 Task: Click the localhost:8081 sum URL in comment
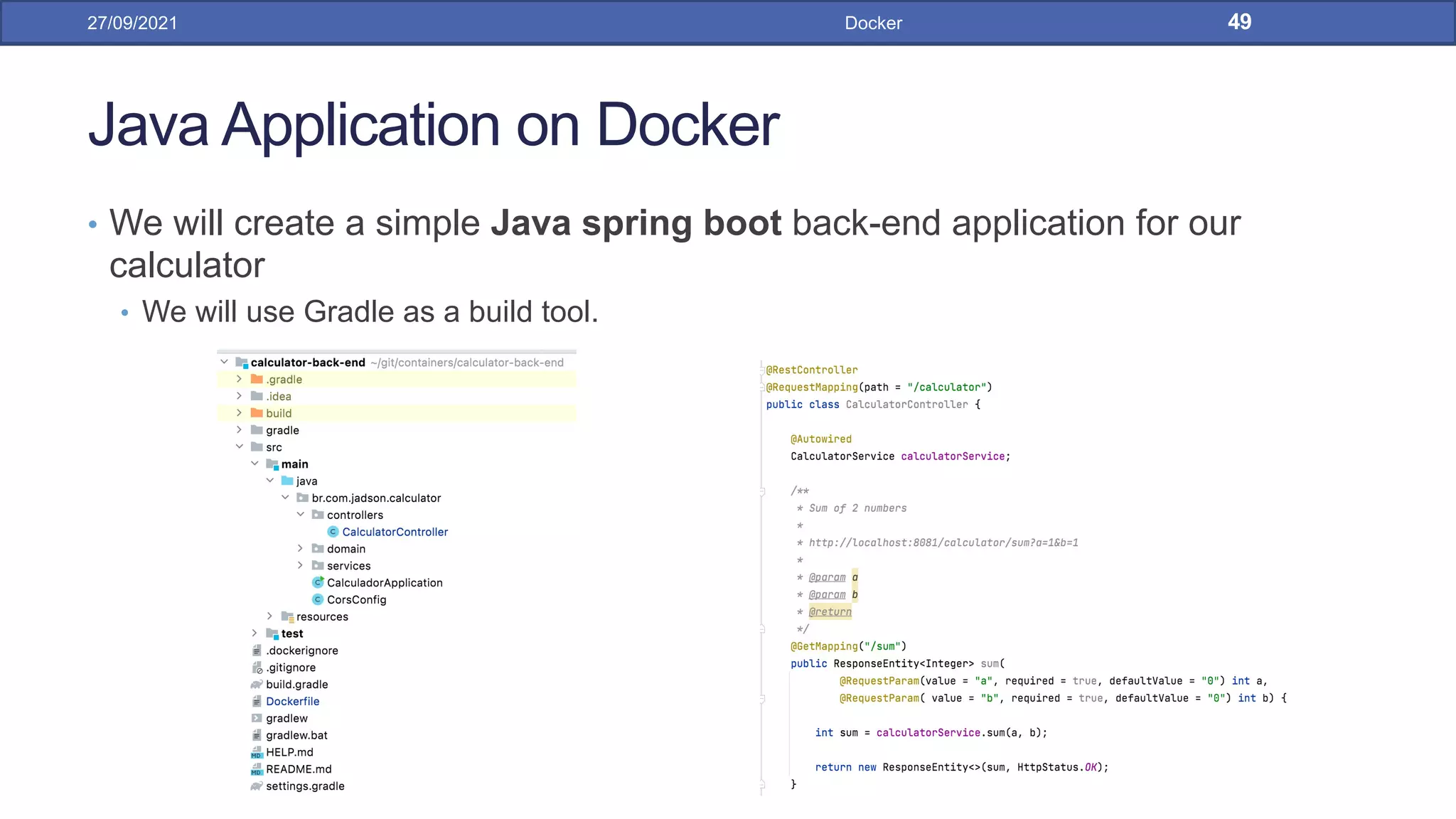point(943,542)
